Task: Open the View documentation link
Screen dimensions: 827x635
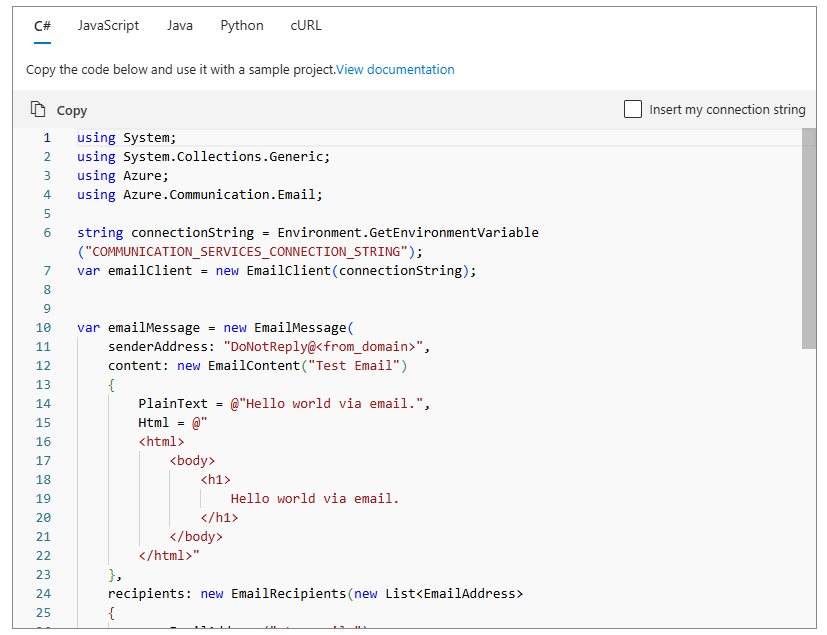Action: tap(395, 70)
